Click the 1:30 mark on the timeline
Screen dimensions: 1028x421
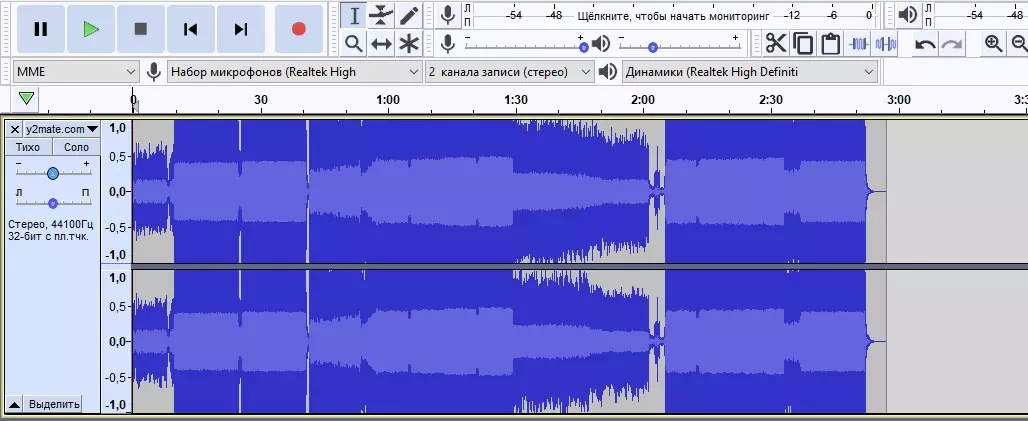[x=516, y=100]
